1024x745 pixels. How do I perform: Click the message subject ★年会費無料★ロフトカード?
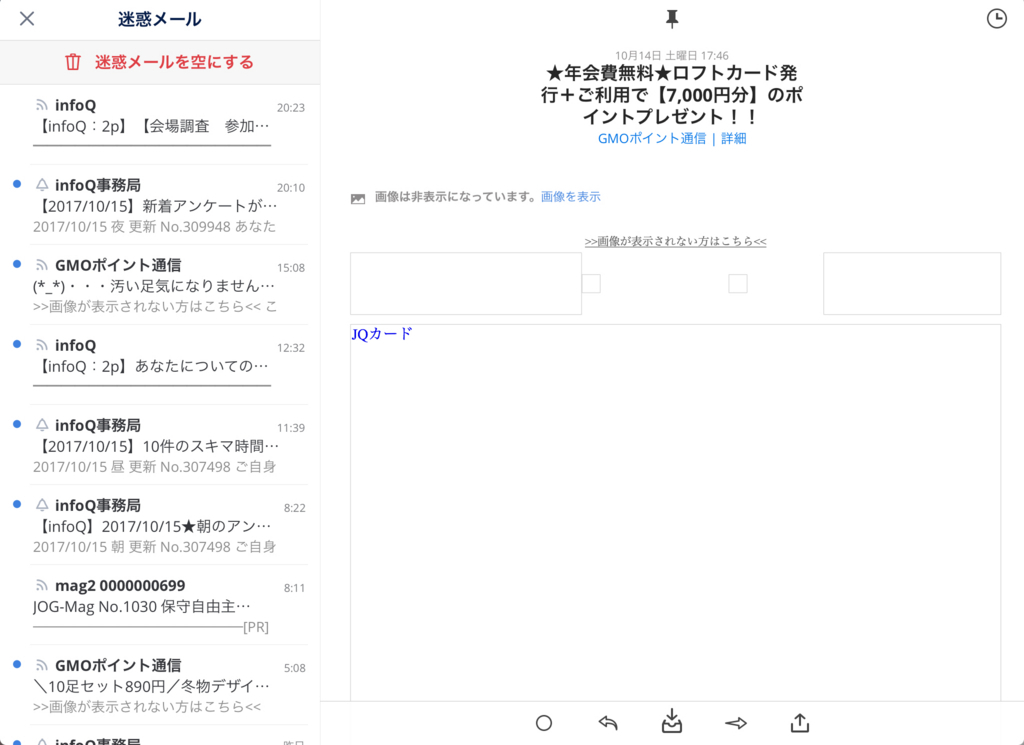tap(672, 95)
